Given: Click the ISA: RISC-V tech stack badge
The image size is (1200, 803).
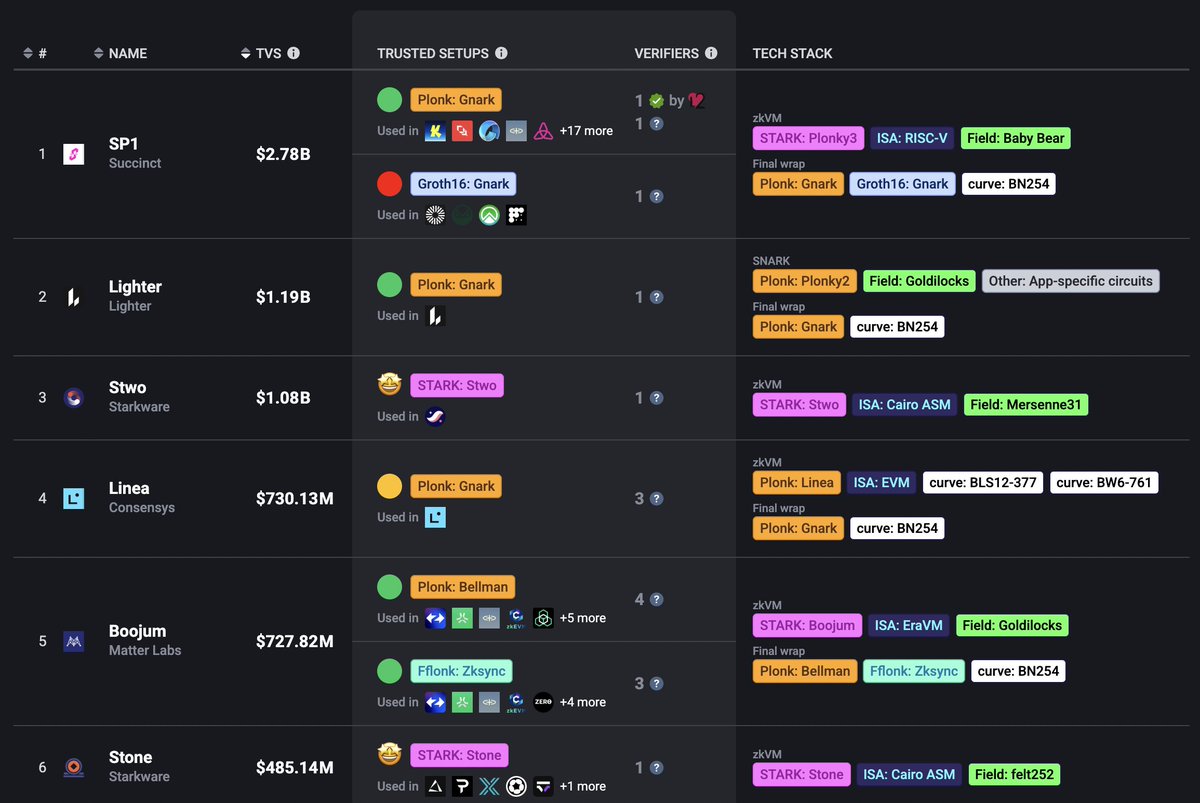Looking at the screenshot, I should click(913, 138).
